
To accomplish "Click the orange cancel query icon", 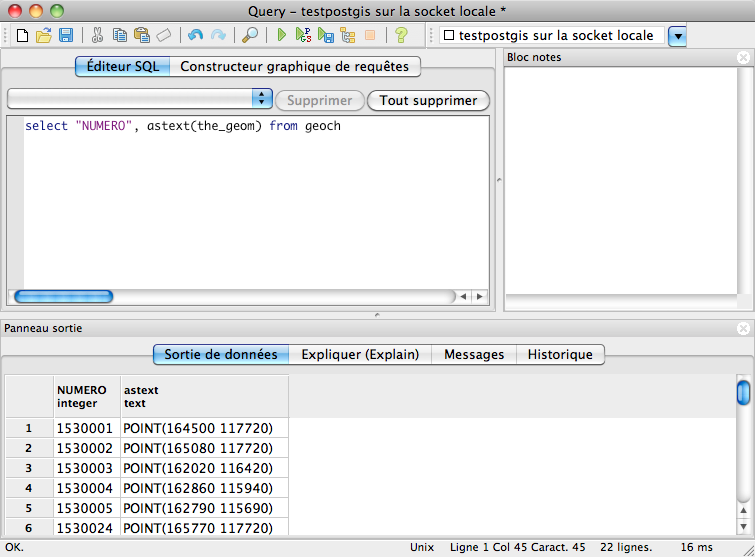I will (x=370, y=35).
